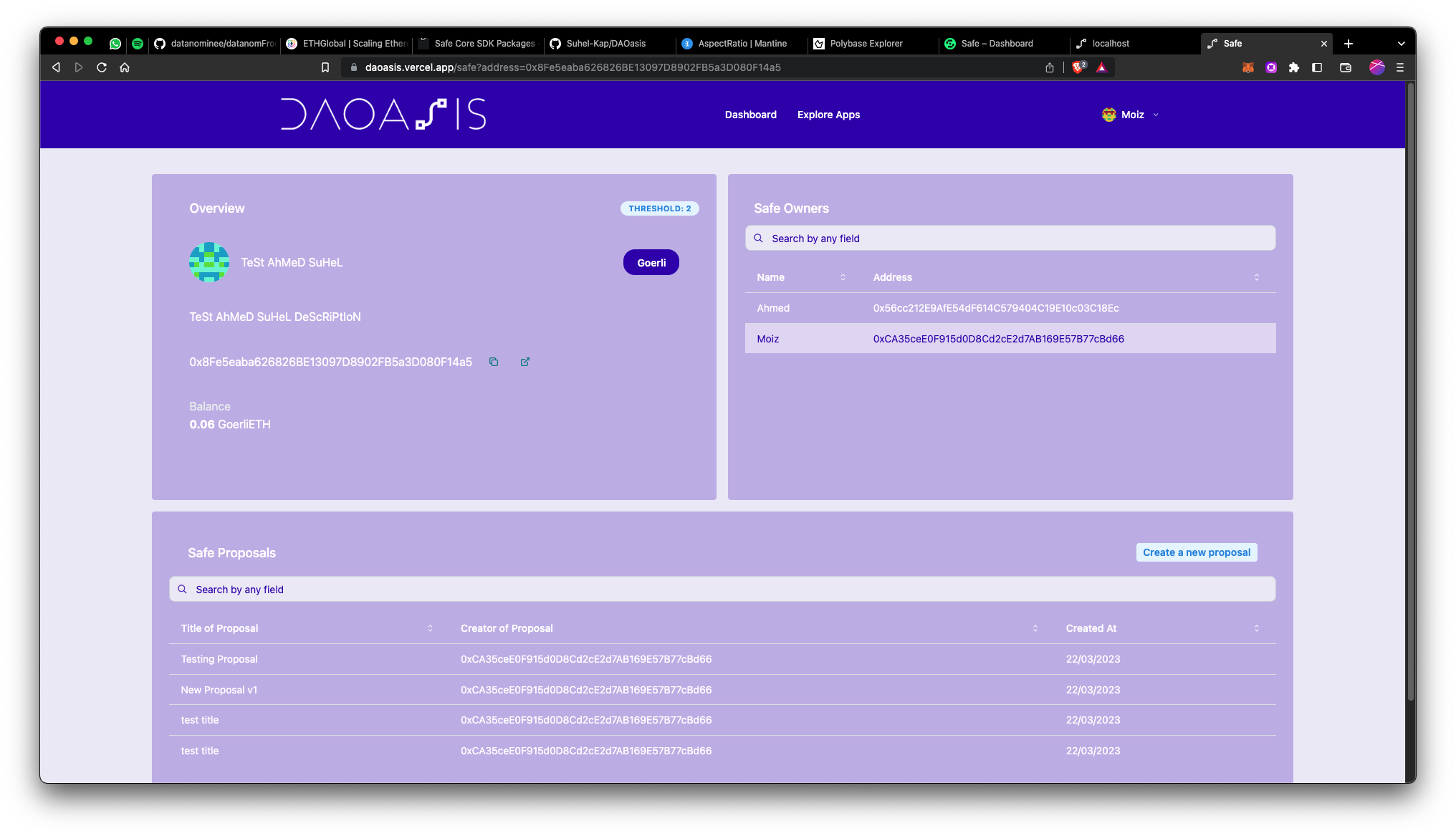Open the browser tab overview chevron
This screenshot has height=836, width=1456.
[x=1401, y=43]
